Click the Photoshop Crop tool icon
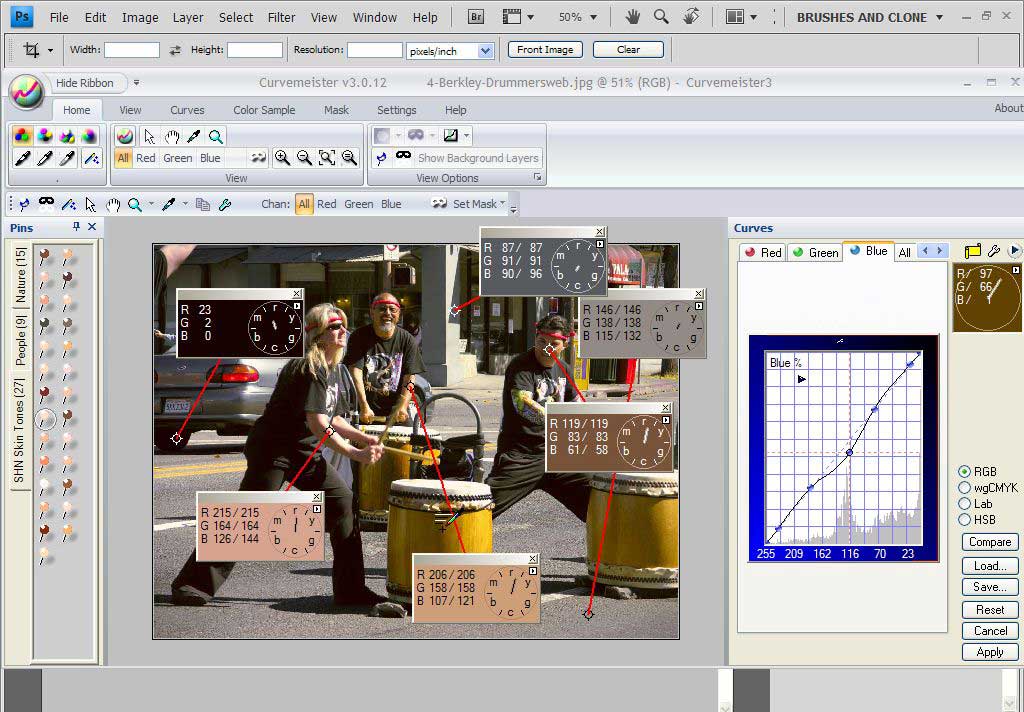This screenshot has width=1024, height=712. (31, 50)
